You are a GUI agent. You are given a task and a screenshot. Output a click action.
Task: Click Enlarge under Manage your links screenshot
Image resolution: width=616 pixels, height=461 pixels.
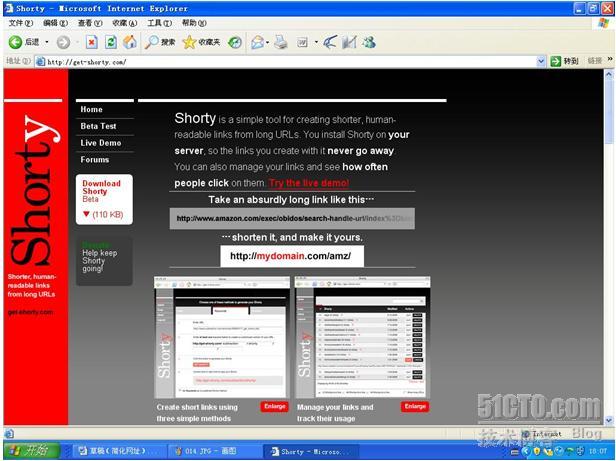415,406
